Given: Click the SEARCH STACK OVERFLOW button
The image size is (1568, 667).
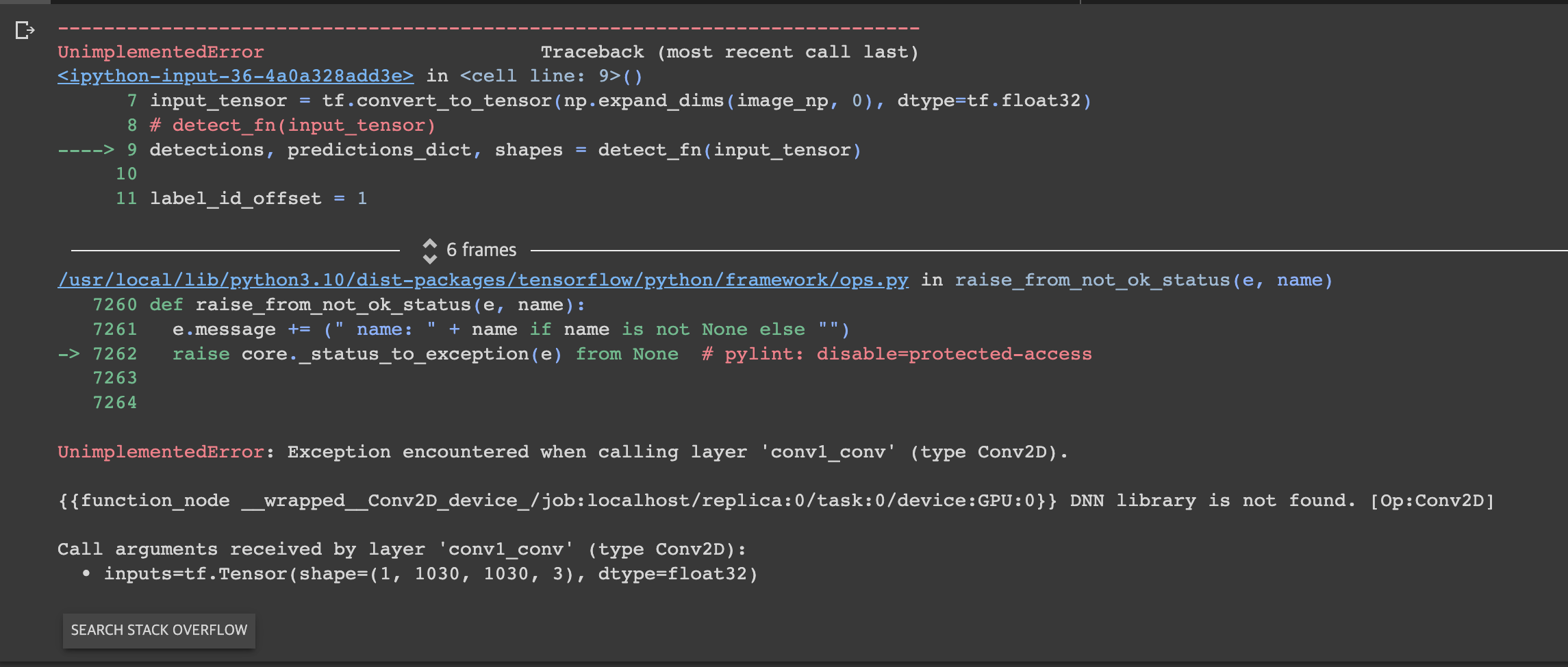Looking at the screenshot, I should (x=159, y=630).
